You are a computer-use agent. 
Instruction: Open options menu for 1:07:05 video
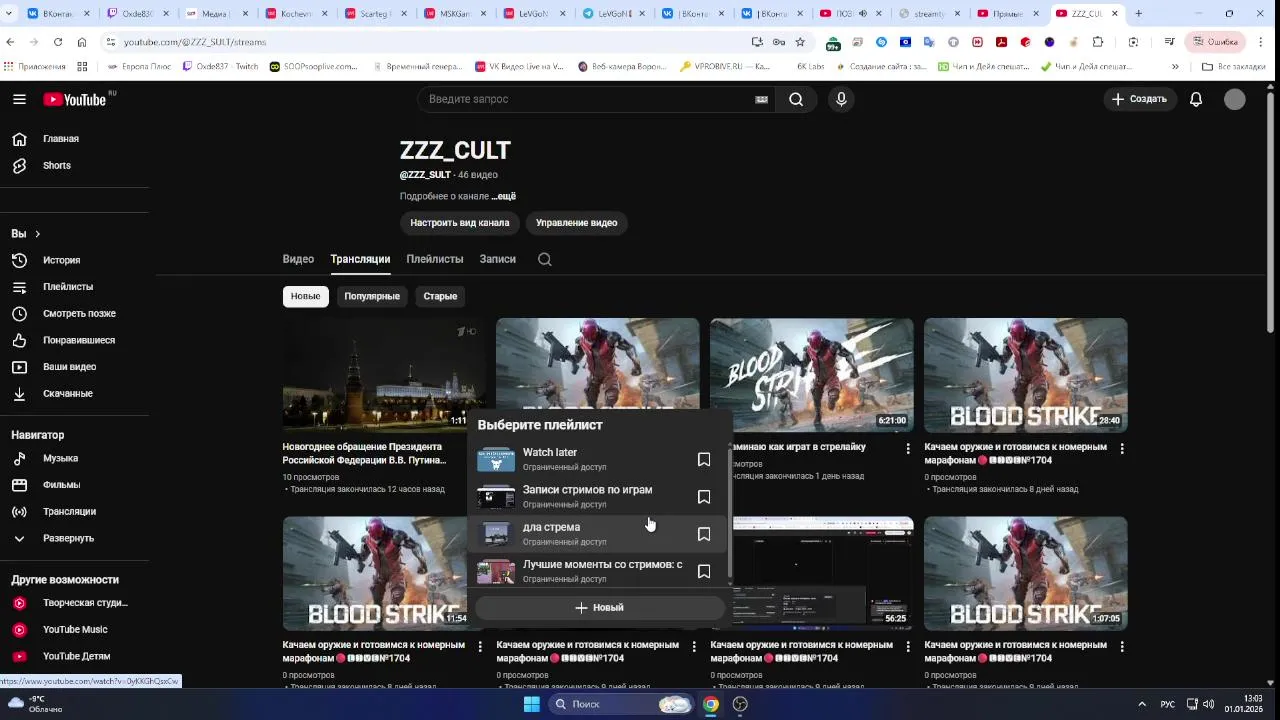[1122, 647]
